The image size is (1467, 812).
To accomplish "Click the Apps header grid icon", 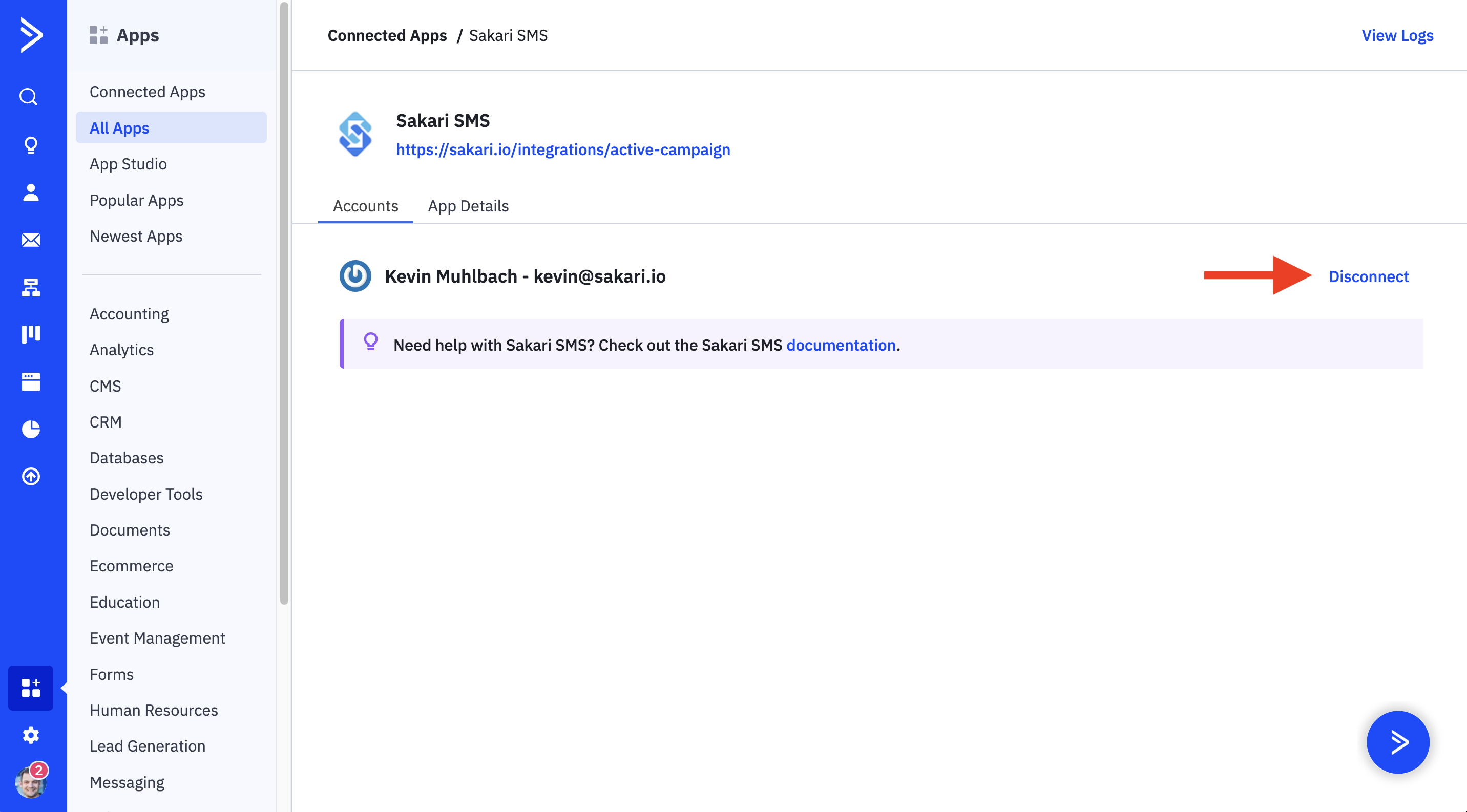I will (x=98, y=35).
